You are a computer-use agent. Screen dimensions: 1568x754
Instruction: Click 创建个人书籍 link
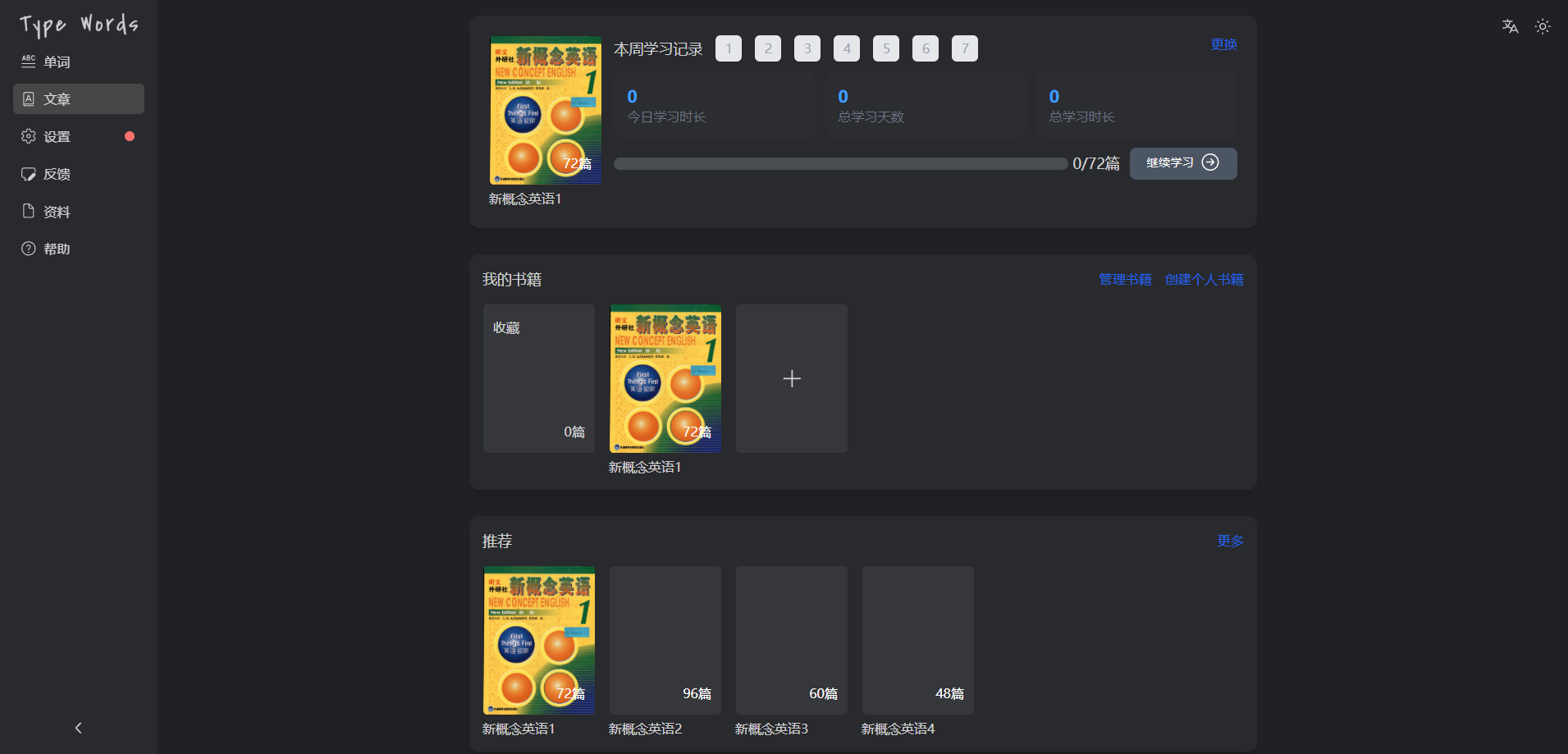click(x=1204, y=280)
